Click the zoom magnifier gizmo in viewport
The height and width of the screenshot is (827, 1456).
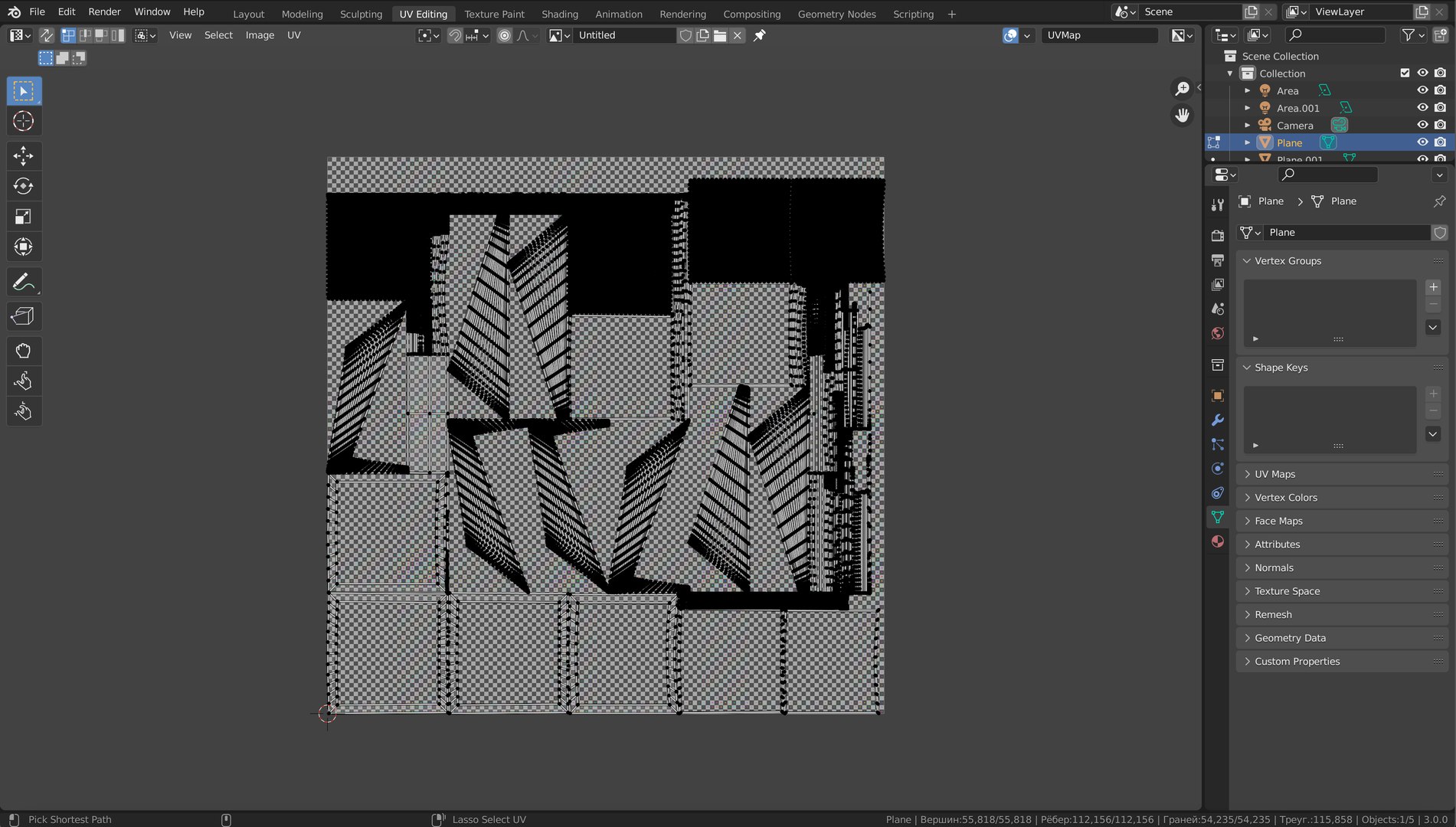[x=1183, y=89]
